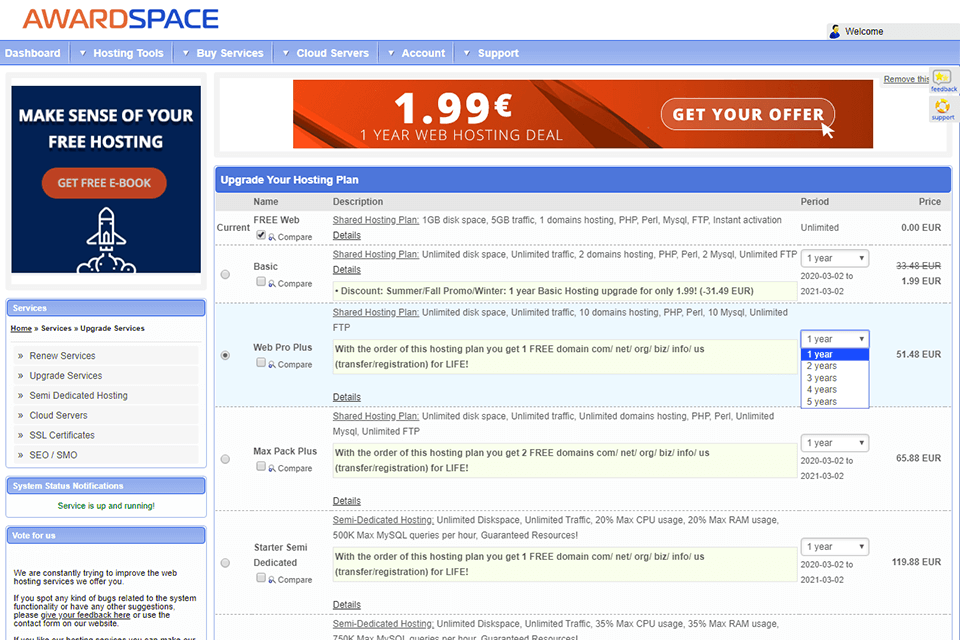Expand the Account menu
The height and width of the screenshot is (640, 960).
point(422,53)
